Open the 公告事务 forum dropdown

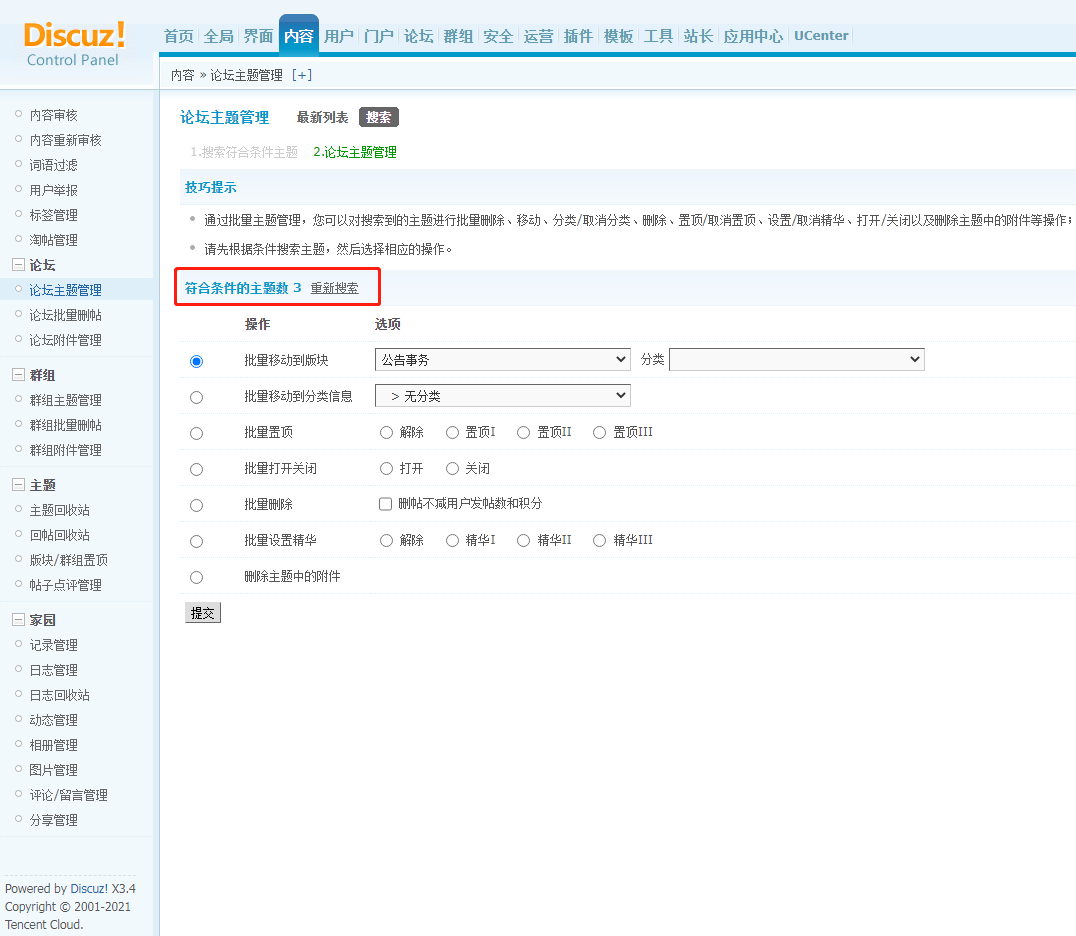pyautogui.click(x=502, y=360)
